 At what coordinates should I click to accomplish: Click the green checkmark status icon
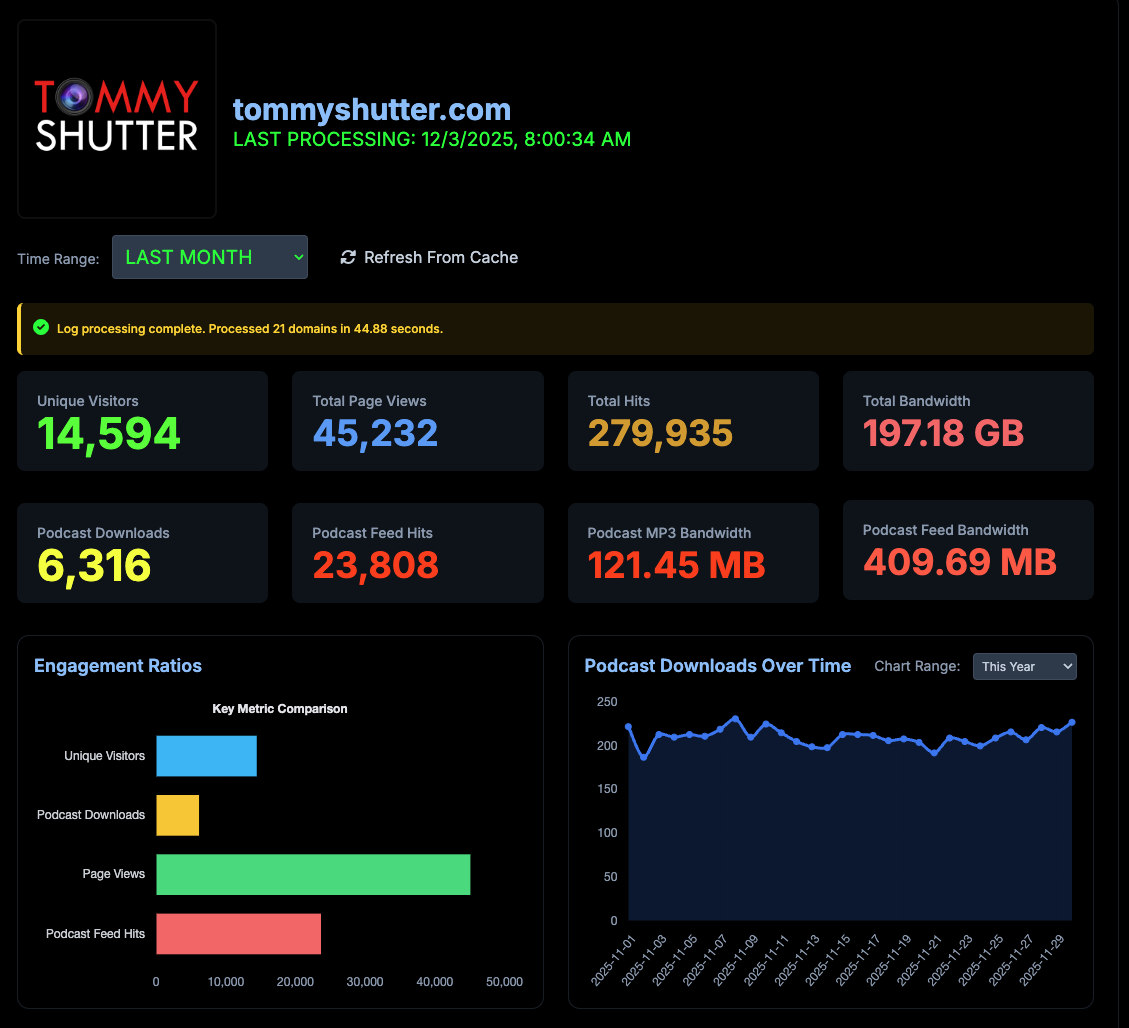[x=41, y=328]
